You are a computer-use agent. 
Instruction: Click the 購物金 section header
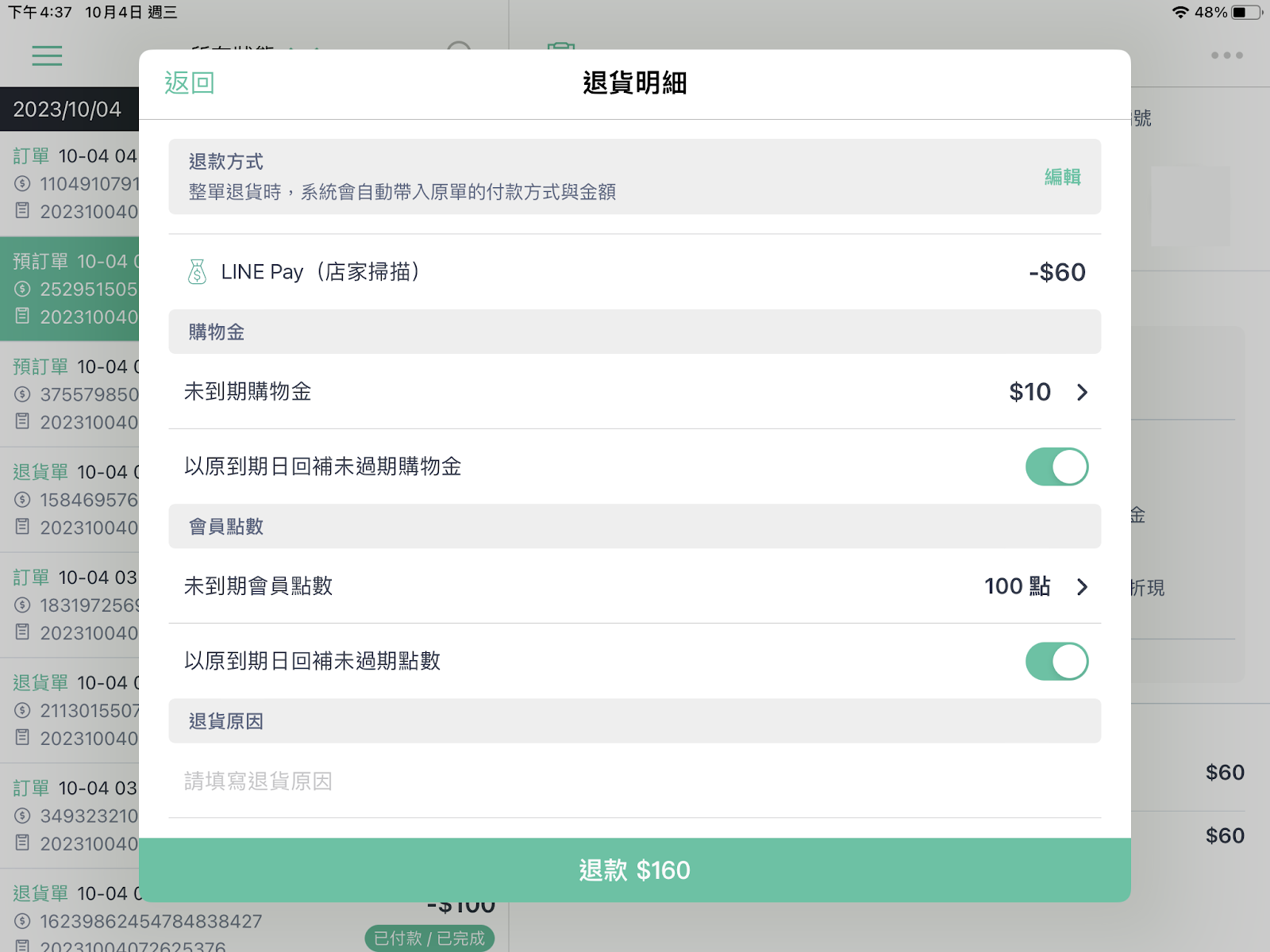635,332
